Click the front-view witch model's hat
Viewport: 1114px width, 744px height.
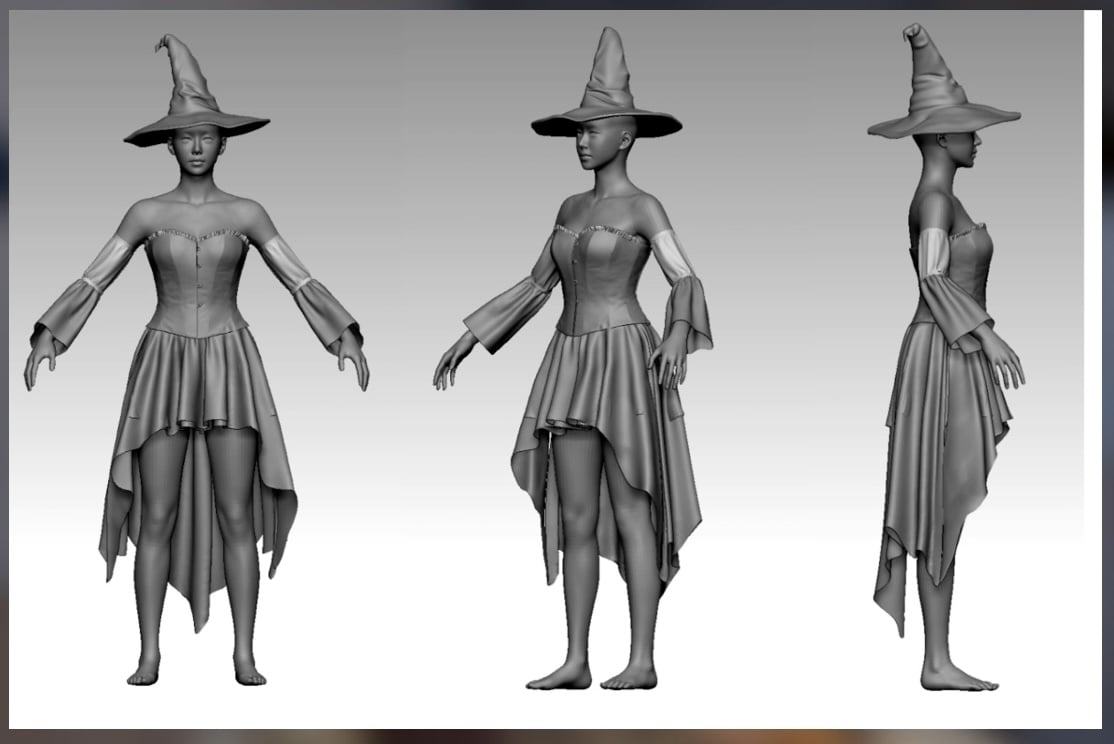click(195, 105)
